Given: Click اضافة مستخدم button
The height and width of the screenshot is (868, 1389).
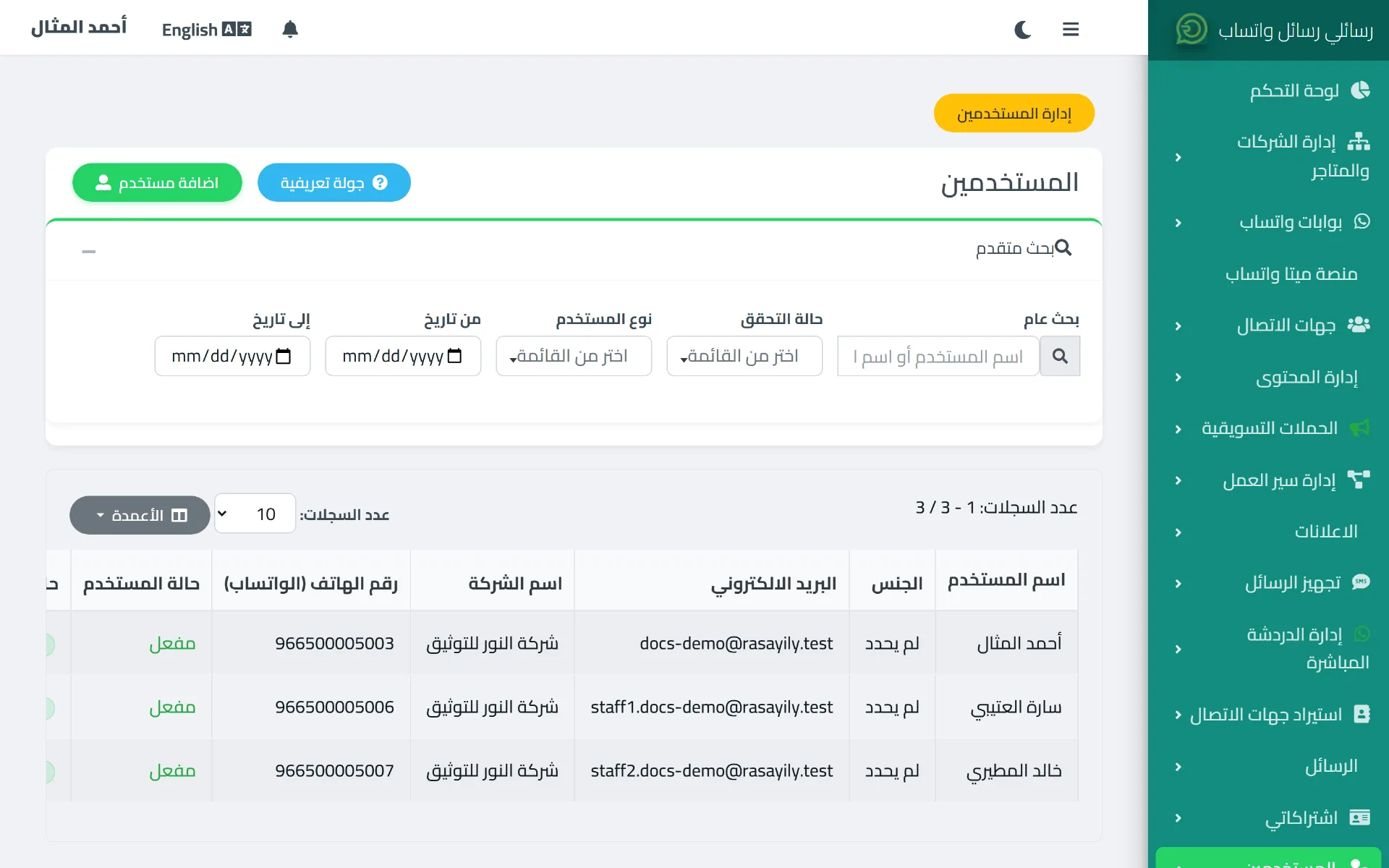Looking at the screenshot, I should click(157, 182).
